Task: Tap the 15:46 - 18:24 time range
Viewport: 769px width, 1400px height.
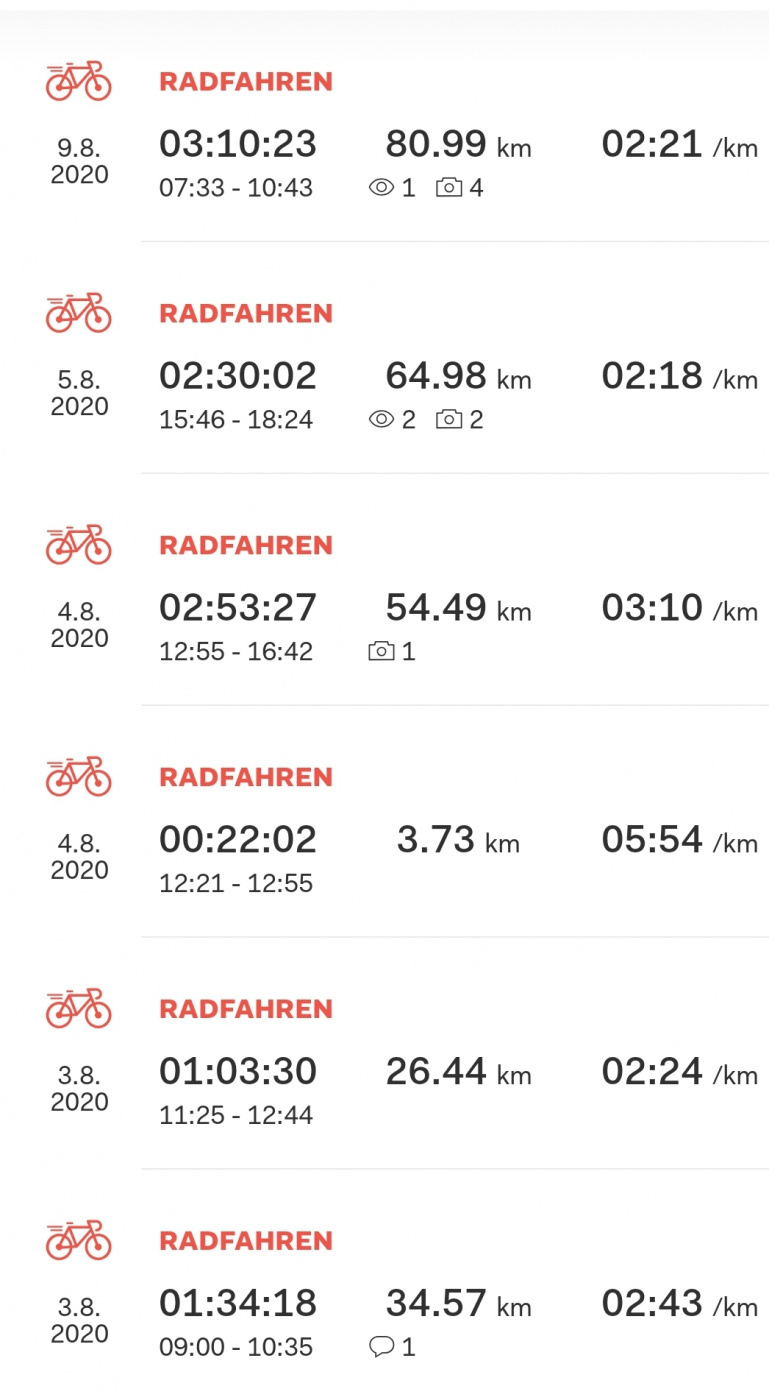Action: point(236,420)
